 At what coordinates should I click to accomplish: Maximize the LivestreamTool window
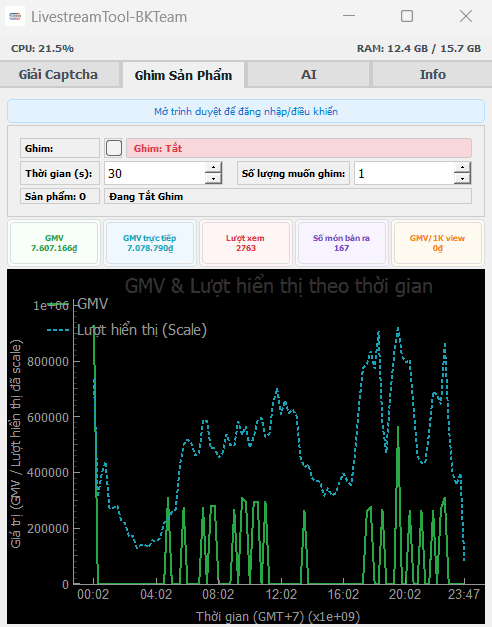click(407, 16)
